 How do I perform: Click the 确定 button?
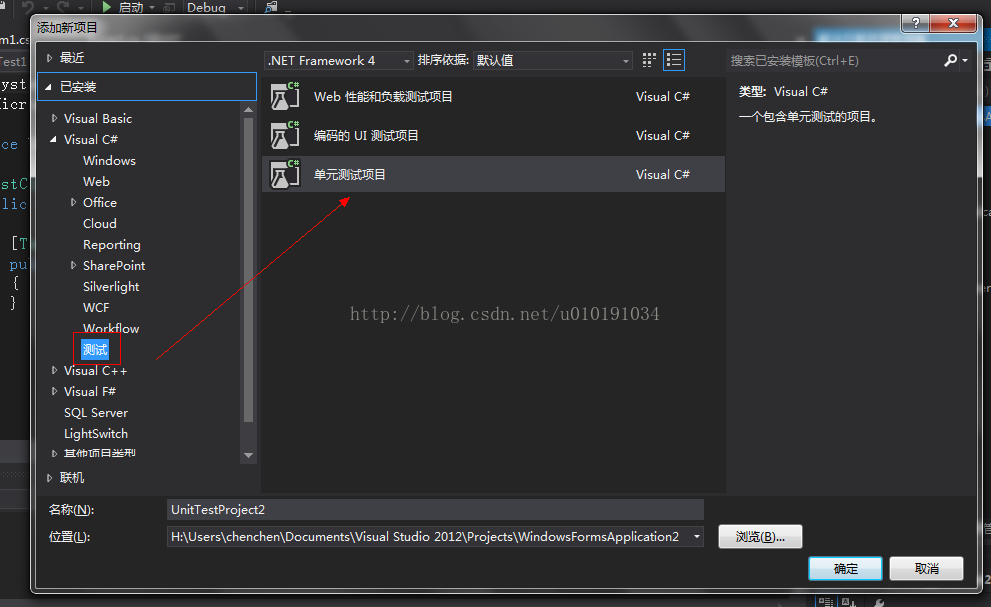(x=846, y=568)
